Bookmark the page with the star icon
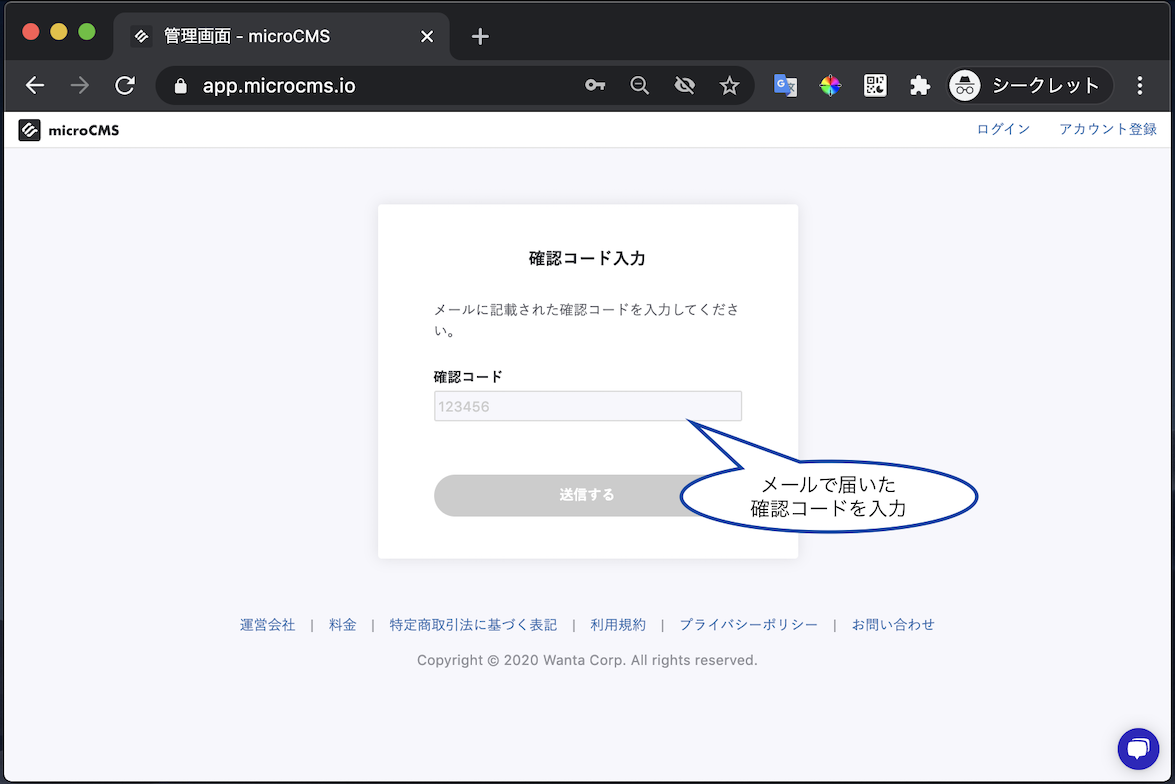 pyautogui.click(x=729, y=85)
